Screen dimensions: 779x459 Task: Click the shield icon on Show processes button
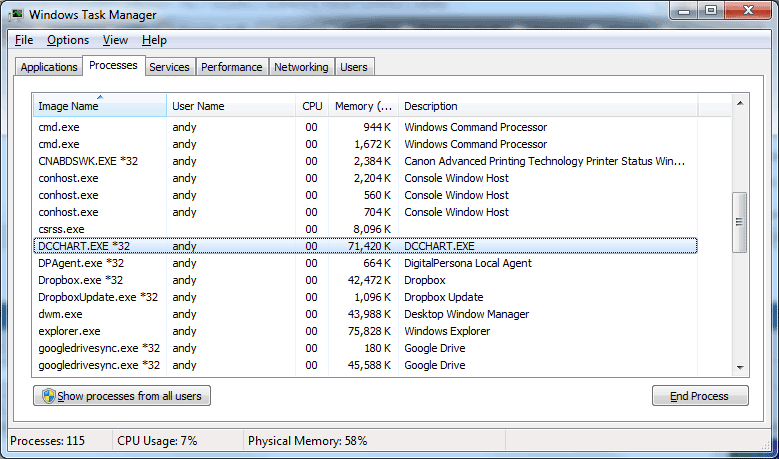[x=47, y=396]
